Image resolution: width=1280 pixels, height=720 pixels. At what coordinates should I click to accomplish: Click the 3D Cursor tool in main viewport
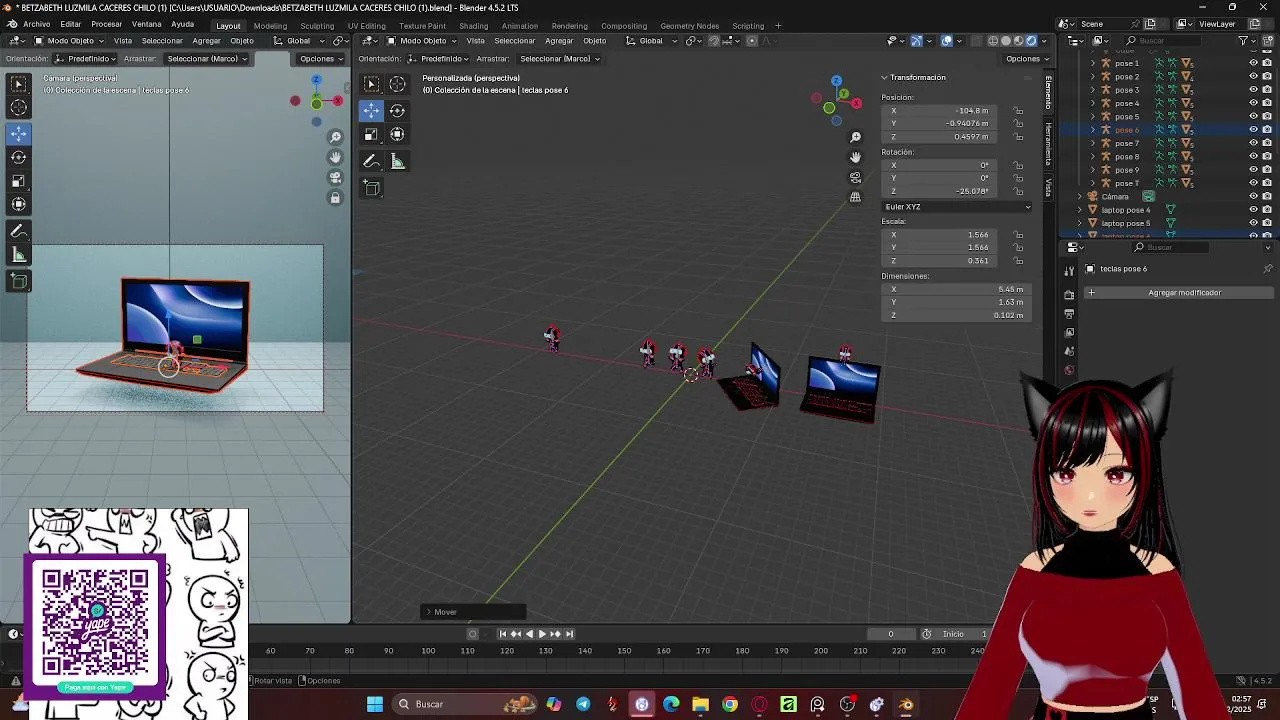point(397,84)
